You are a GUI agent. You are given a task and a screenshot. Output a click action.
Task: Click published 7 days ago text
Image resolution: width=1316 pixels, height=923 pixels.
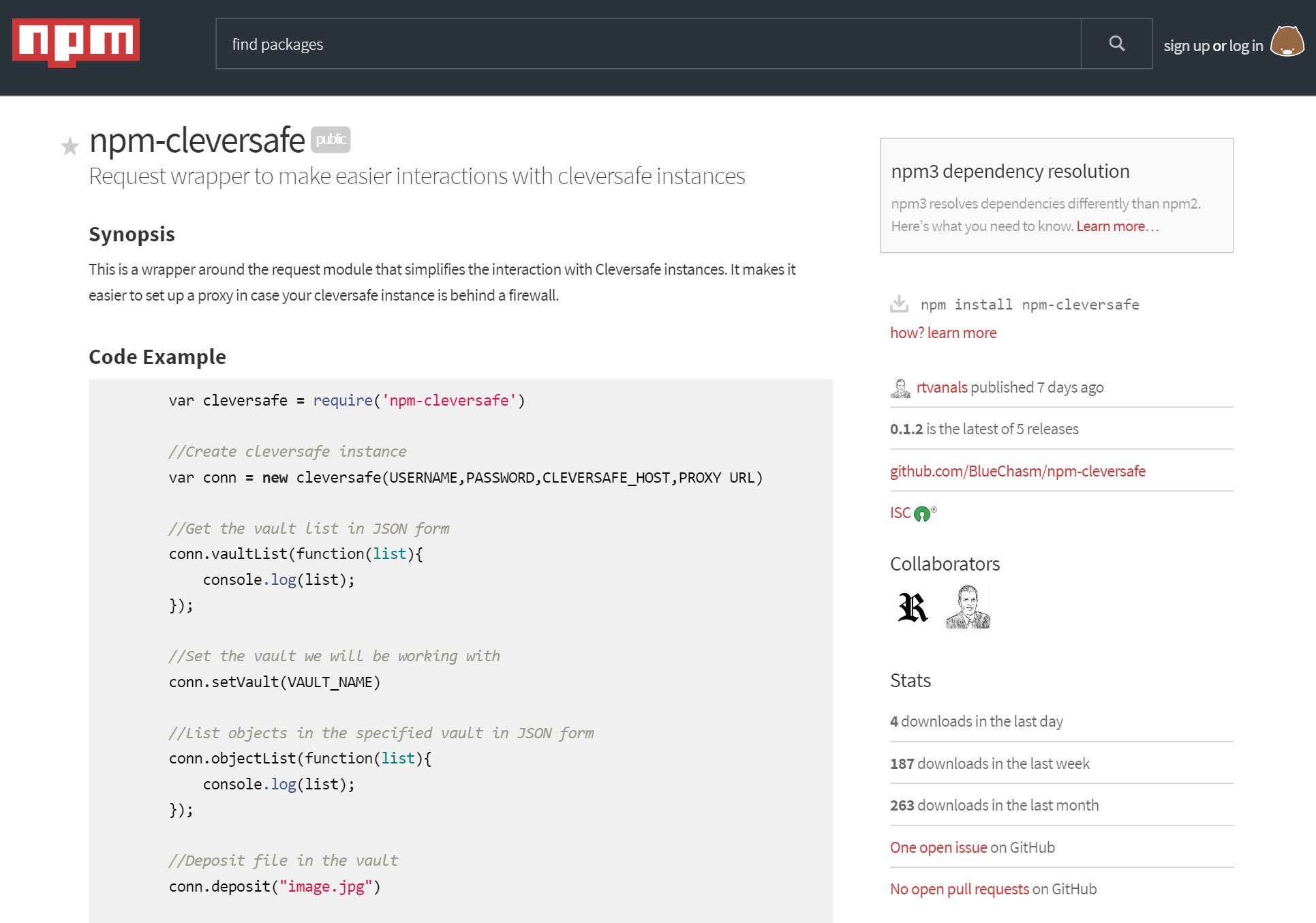pyautogui.click(x=1037, y=387)
